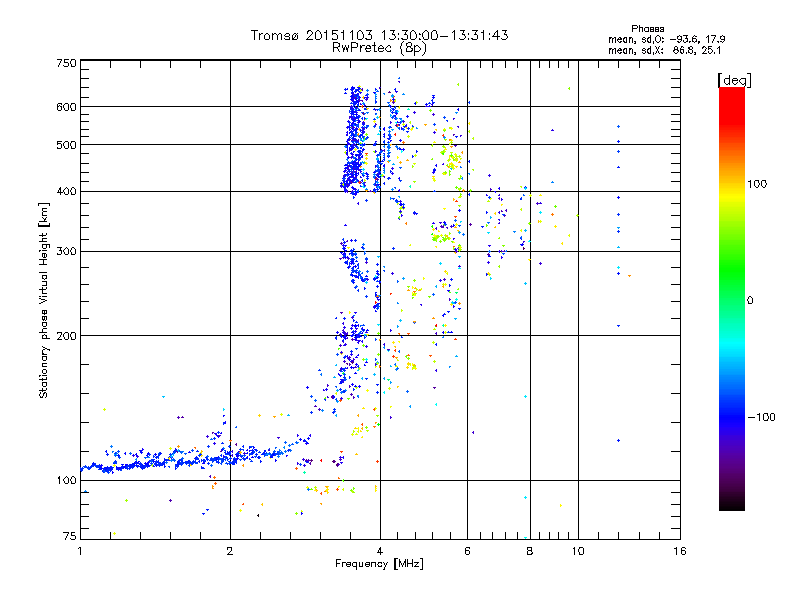Viewport: 800px width, 600px height.
Task: Click the y-axis tick label '600'
Action: click(66, 107)
